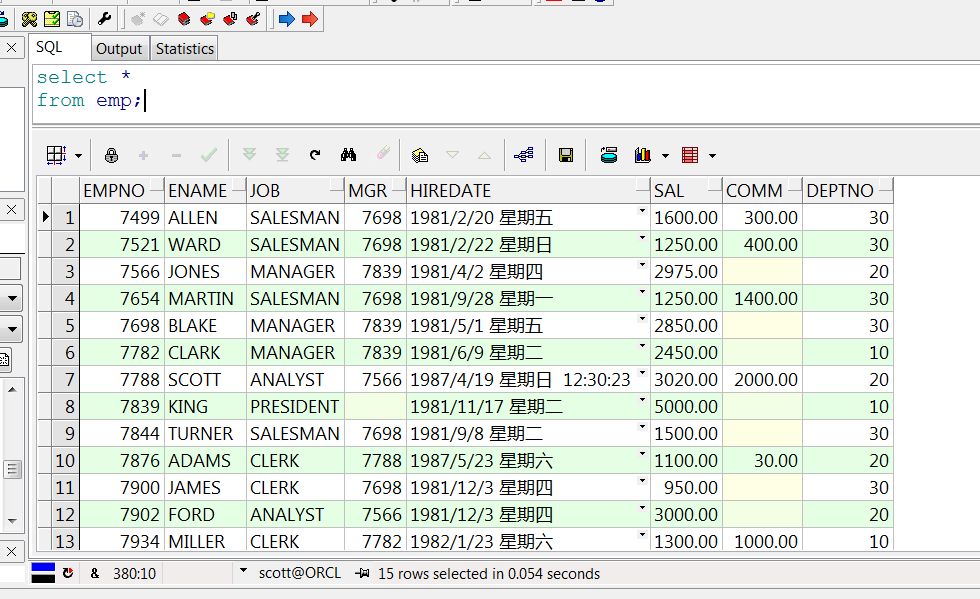Click the HIREDATE column header

[528, 190]
